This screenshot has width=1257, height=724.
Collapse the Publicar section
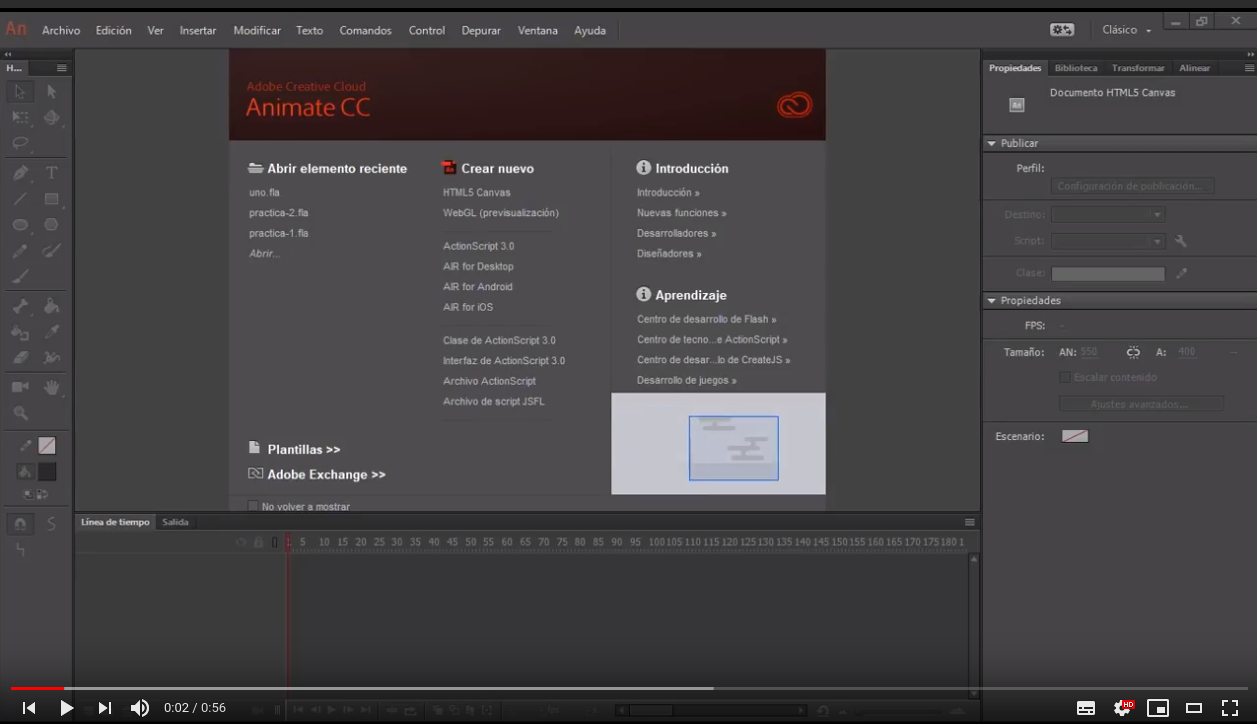tap(992, 144)
